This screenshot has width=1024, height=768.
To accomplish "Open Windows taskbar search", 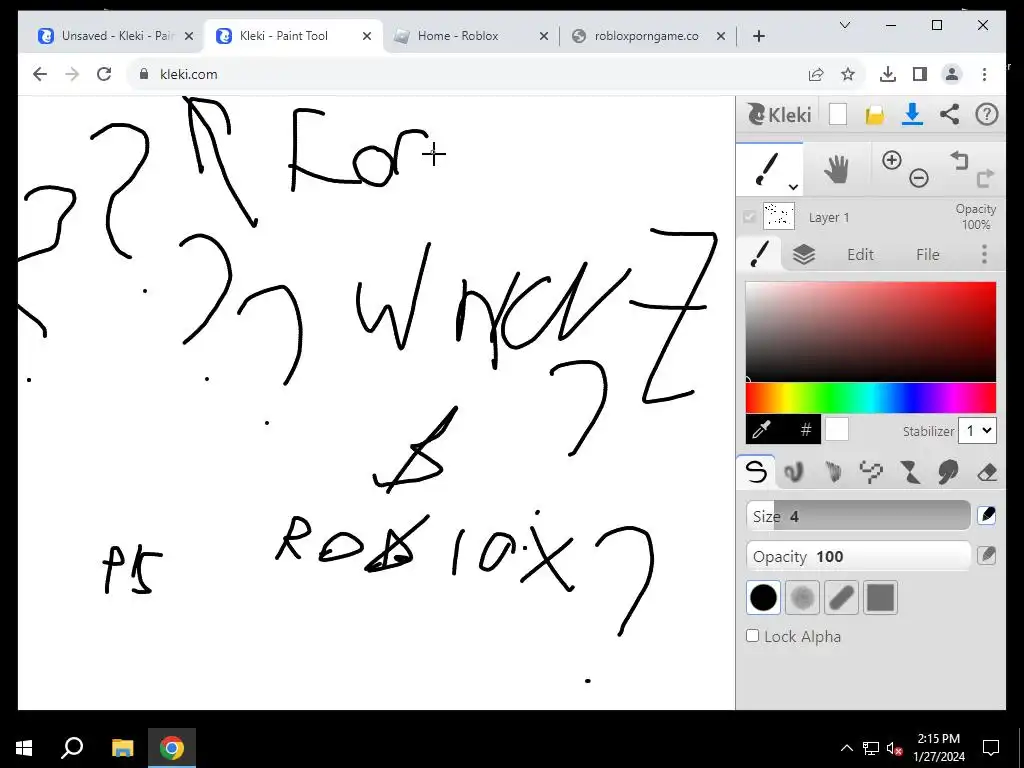I will tap(72, 748).
